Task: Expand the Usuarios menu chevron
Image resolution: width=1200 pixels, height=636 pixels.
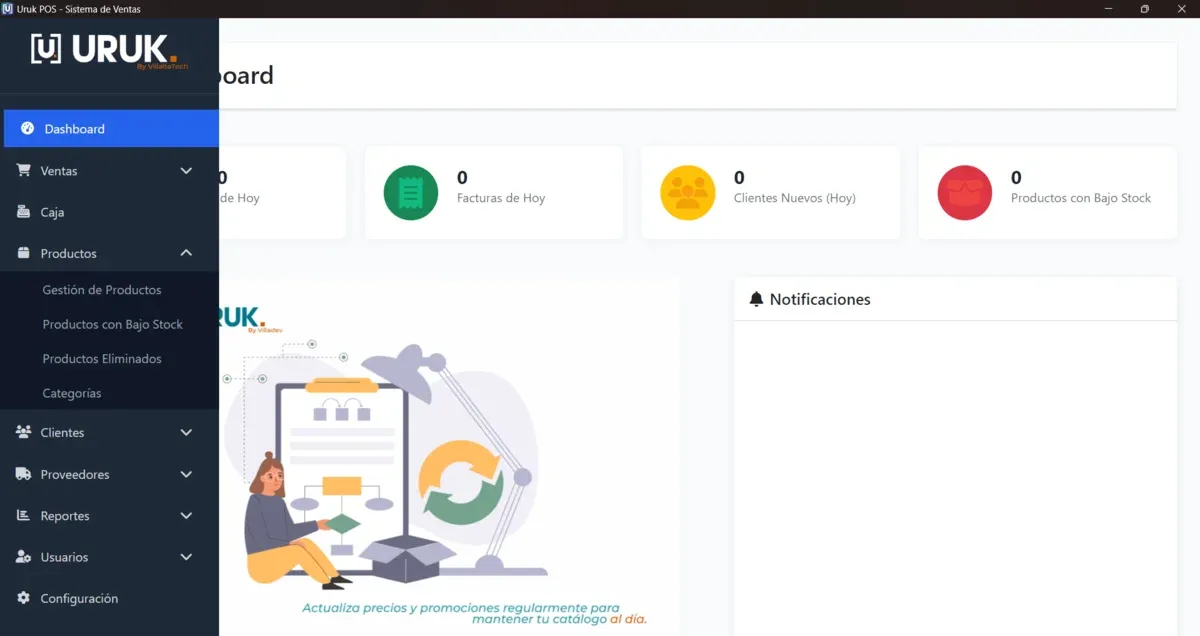Action: (186, 557)
